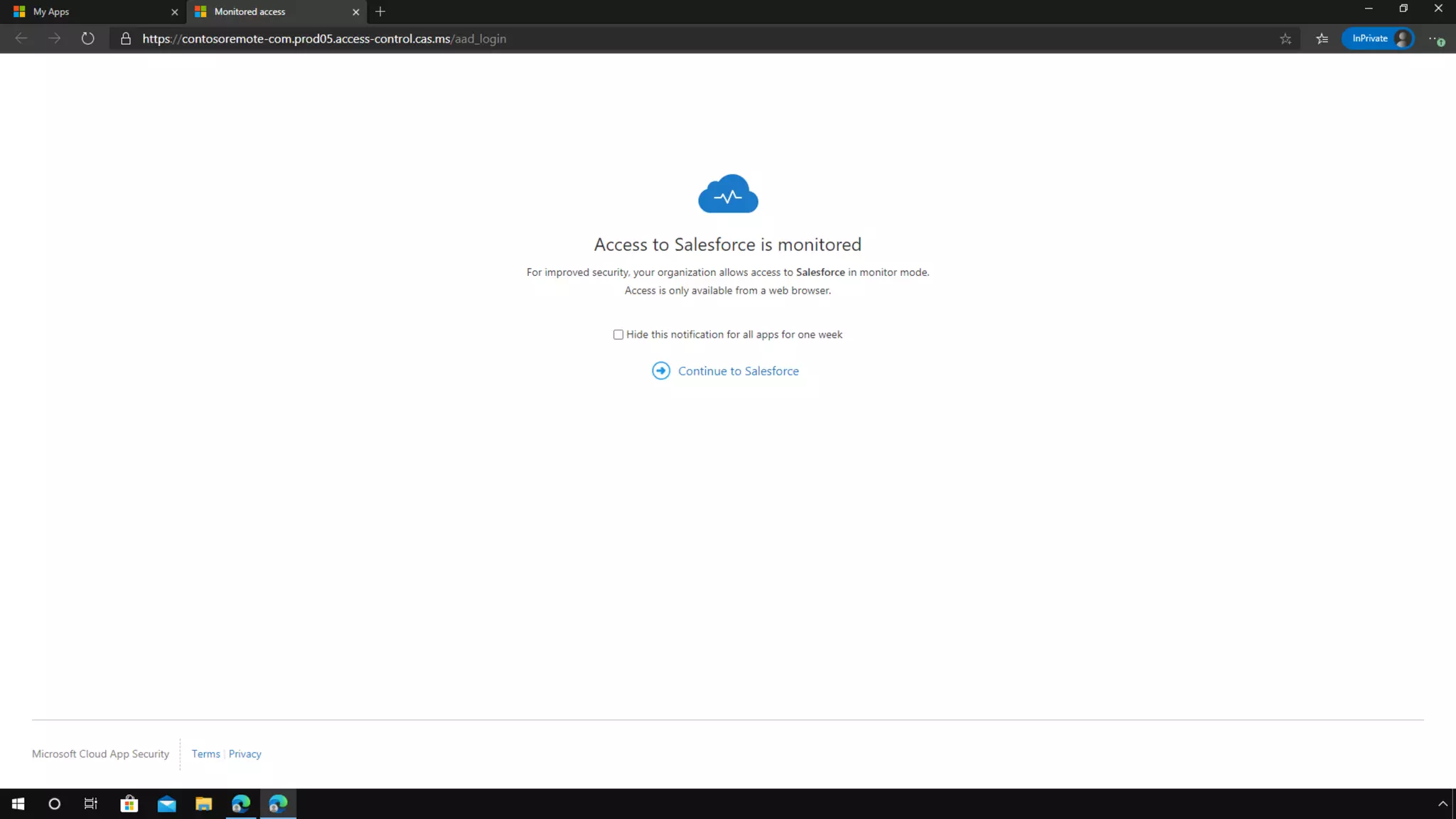Click the URL address bar field

click(x=640, y=38)
